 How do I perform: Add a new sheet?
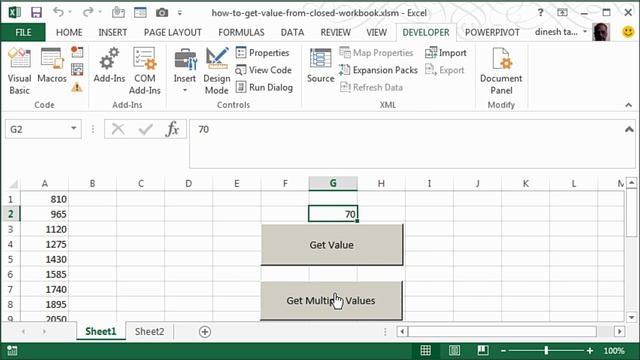click(x=204, y=332)
